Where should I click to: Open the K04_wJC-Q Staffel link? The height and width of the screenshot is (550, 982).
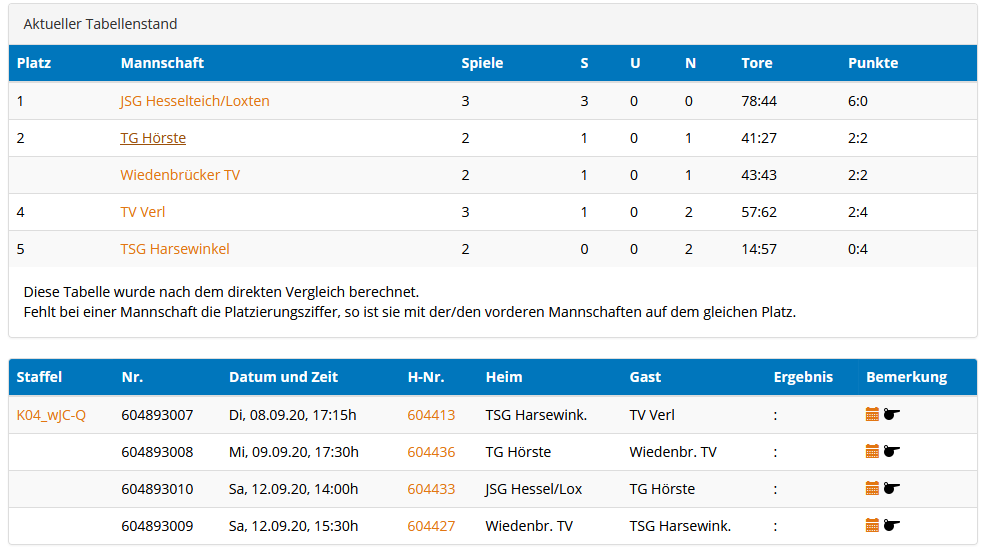51,415
